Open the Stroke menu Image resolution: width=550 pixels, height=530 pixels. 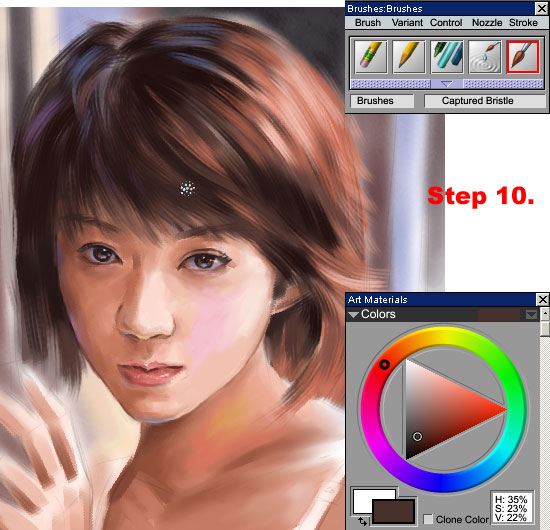[x=523, y=23]
